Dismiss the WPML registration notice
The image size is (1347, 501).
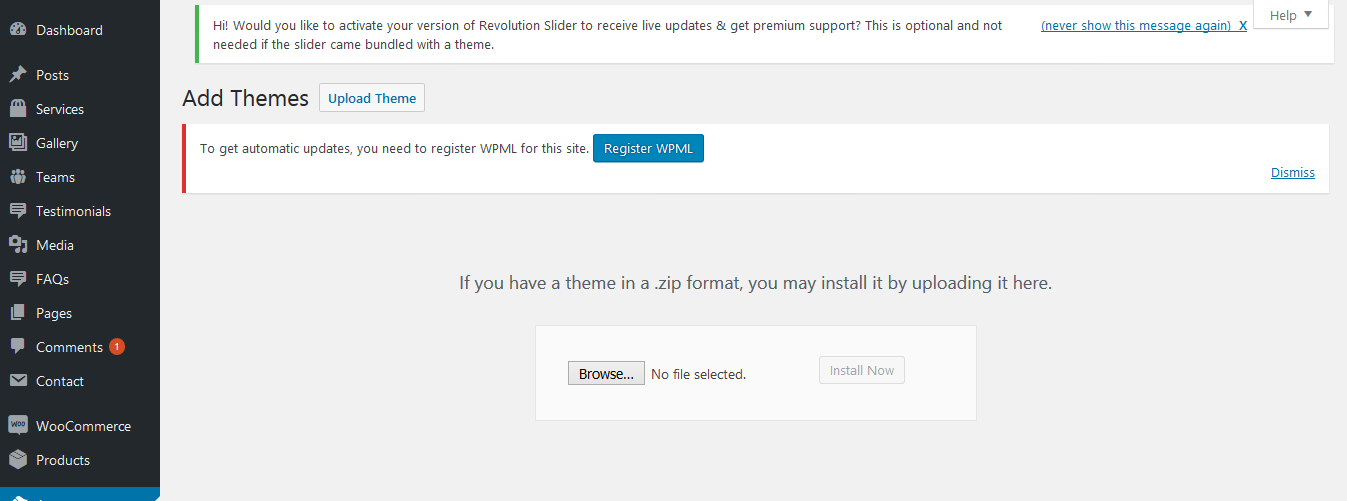(1292, 173)
